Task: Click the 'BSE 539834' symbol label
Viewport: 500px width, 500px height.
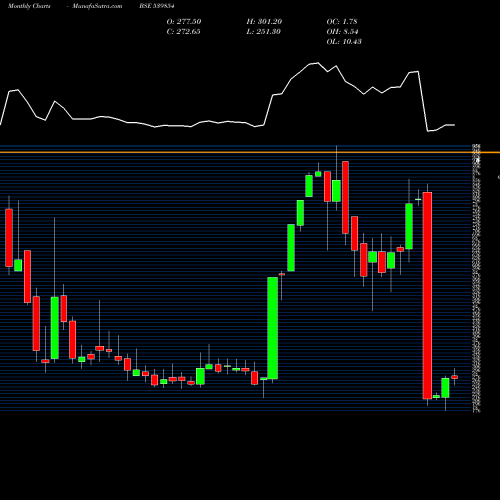Action: [157, 6]
